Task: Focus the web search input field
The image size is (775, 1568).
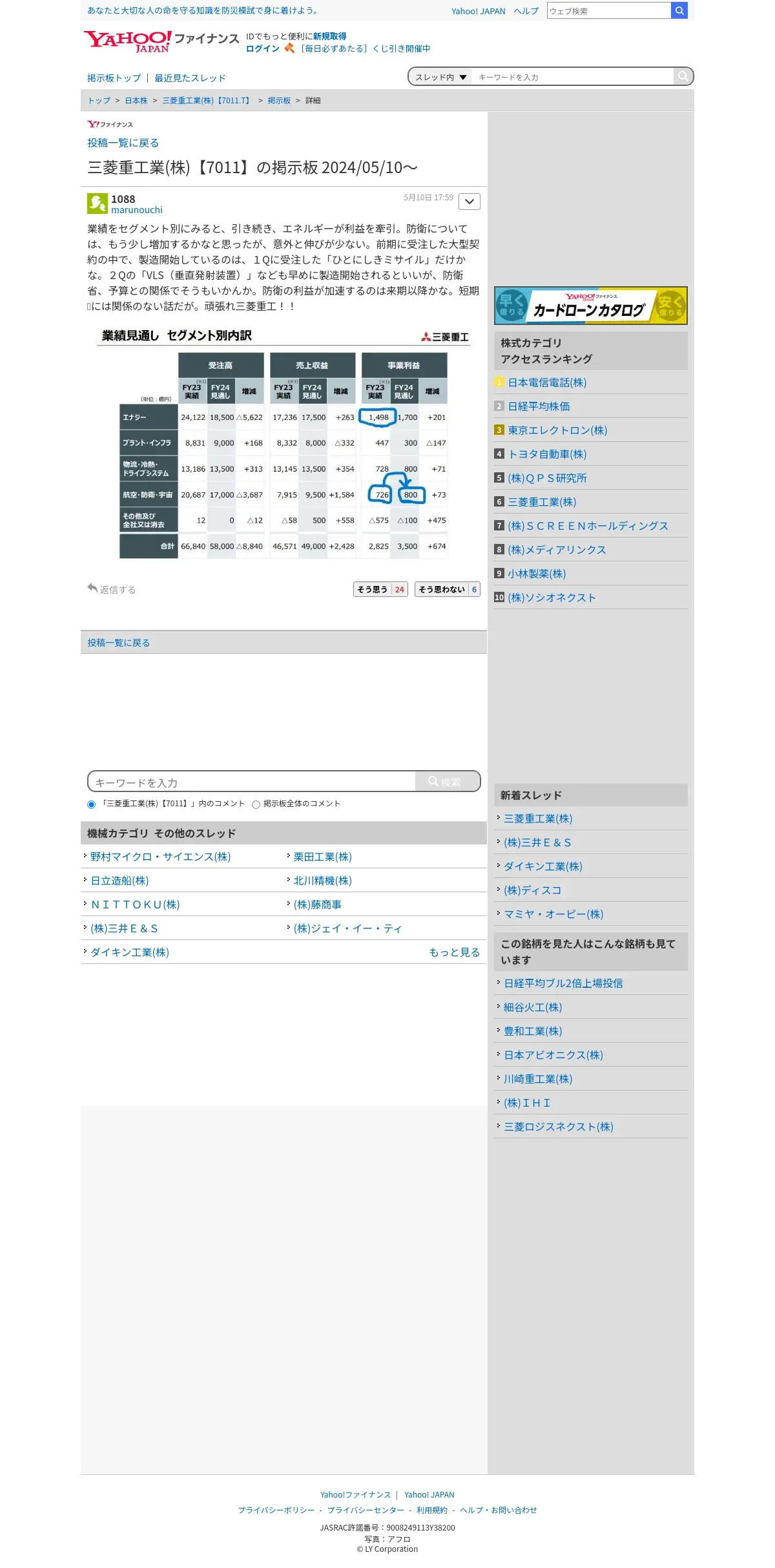Action: pyautogui.click(x=609, y=10)
